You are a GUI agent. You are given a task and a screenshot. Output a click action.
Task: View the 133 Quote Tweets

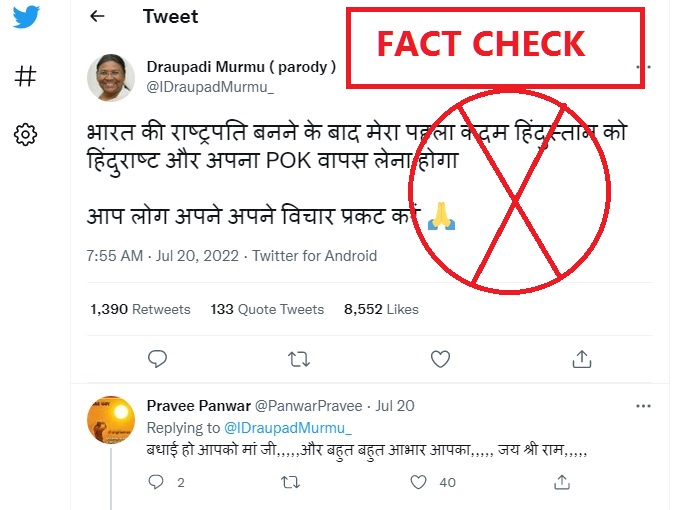click(267, 309)
